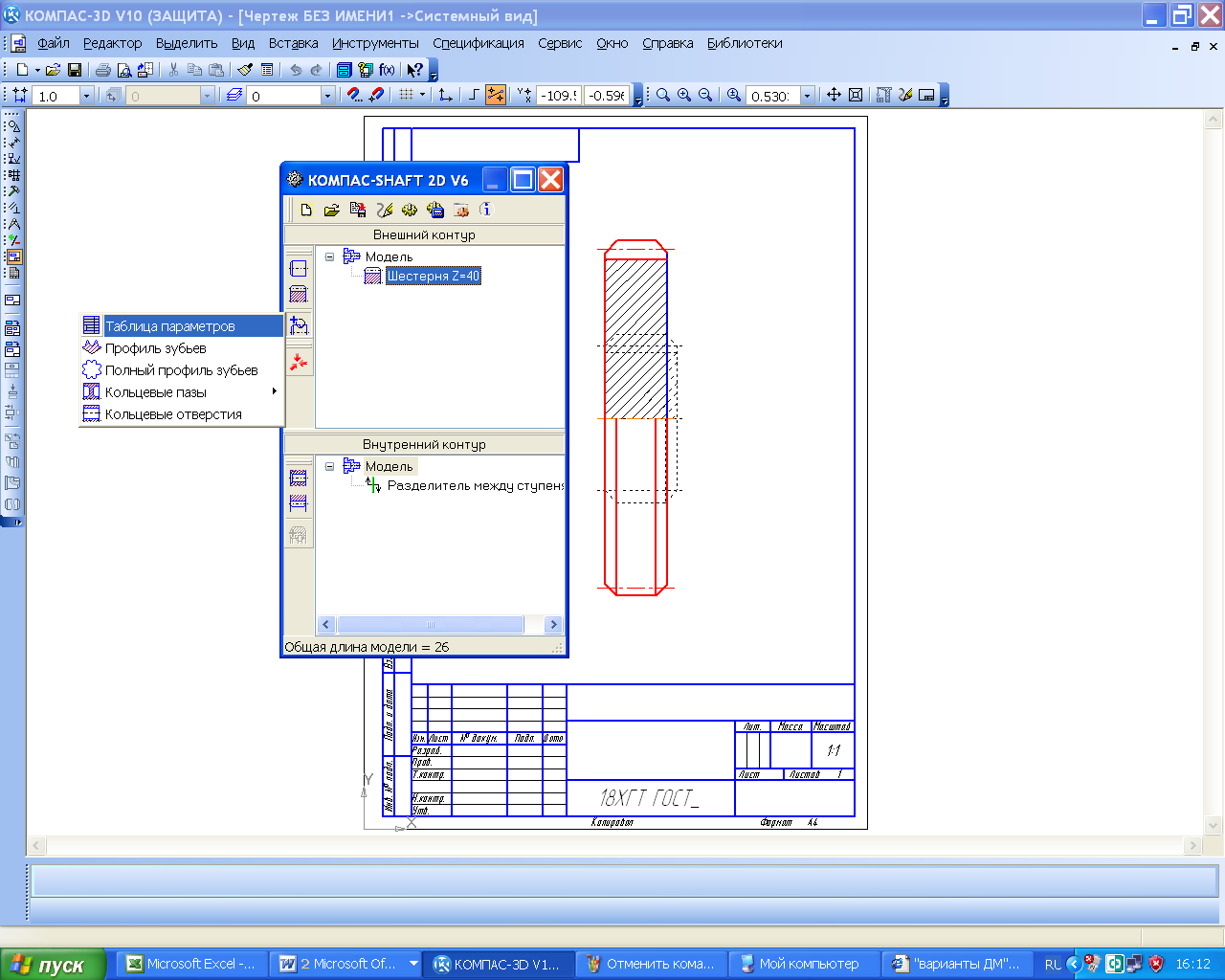Click the zoom window magnifier icon

point(663,95)
